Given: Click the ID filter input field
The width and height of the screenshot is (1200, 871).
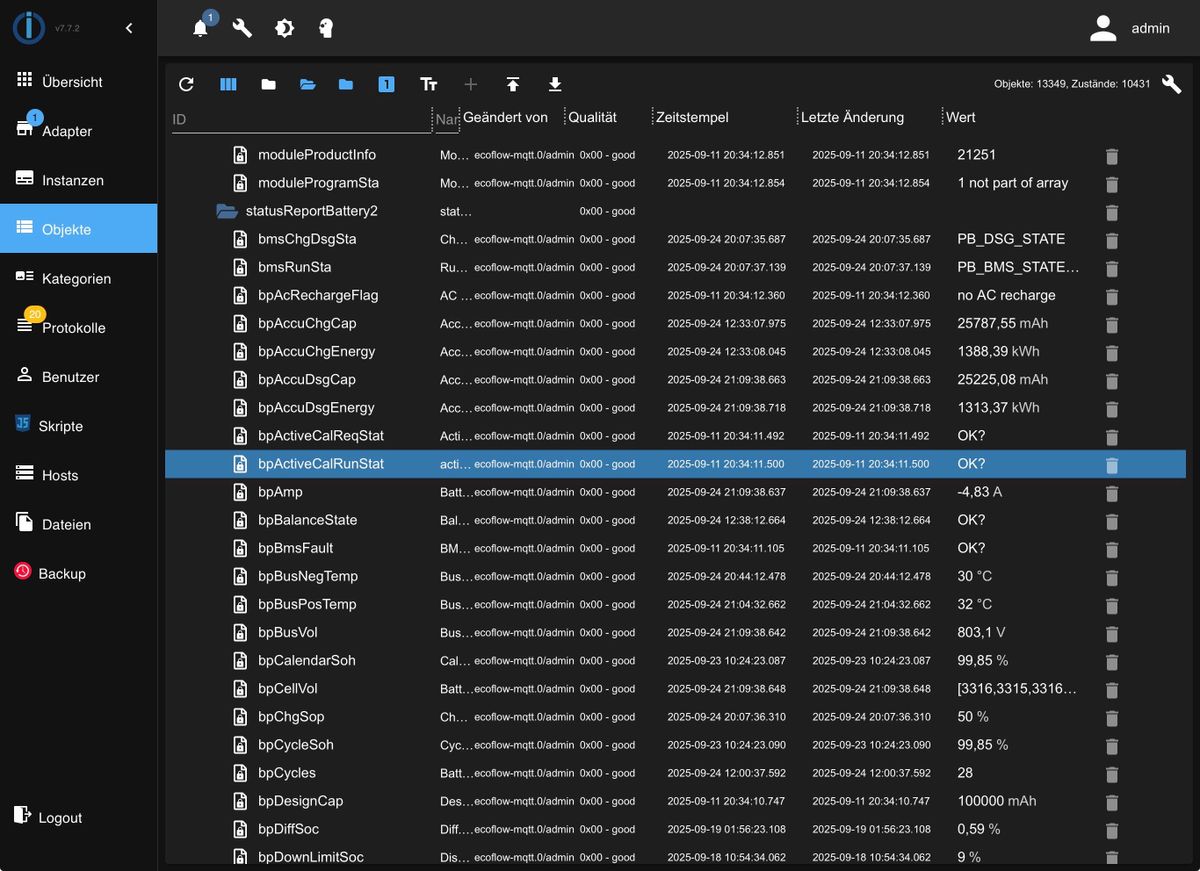Looking at the screenshot, I should (x=301, y=119).
